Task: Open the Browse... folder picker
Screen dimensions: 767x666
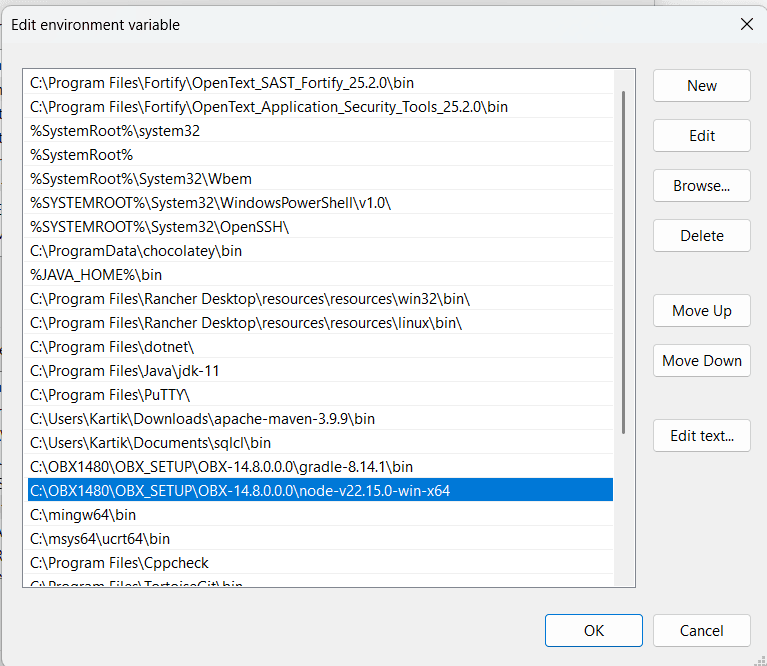Action: 701,186
